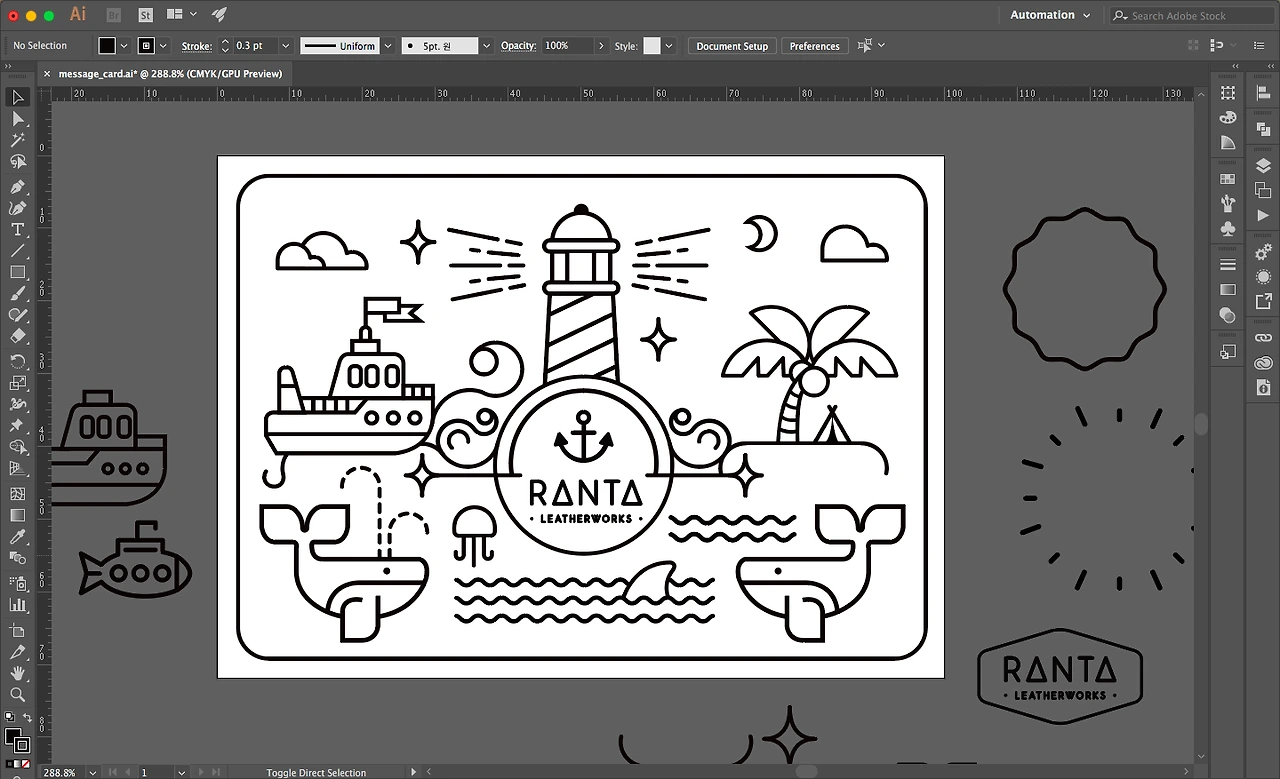
Task: Open the Stroke panel icon
Action: [1228, 265]
